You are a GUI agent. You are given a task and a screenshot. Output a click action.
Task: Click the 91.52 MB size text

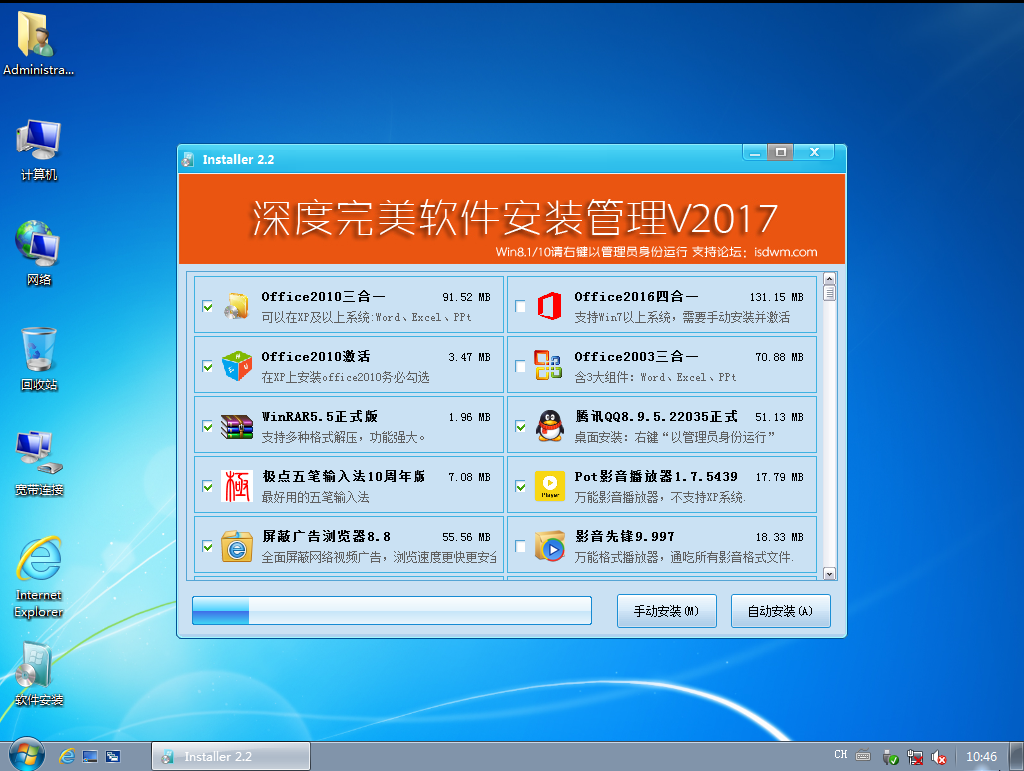466,297
